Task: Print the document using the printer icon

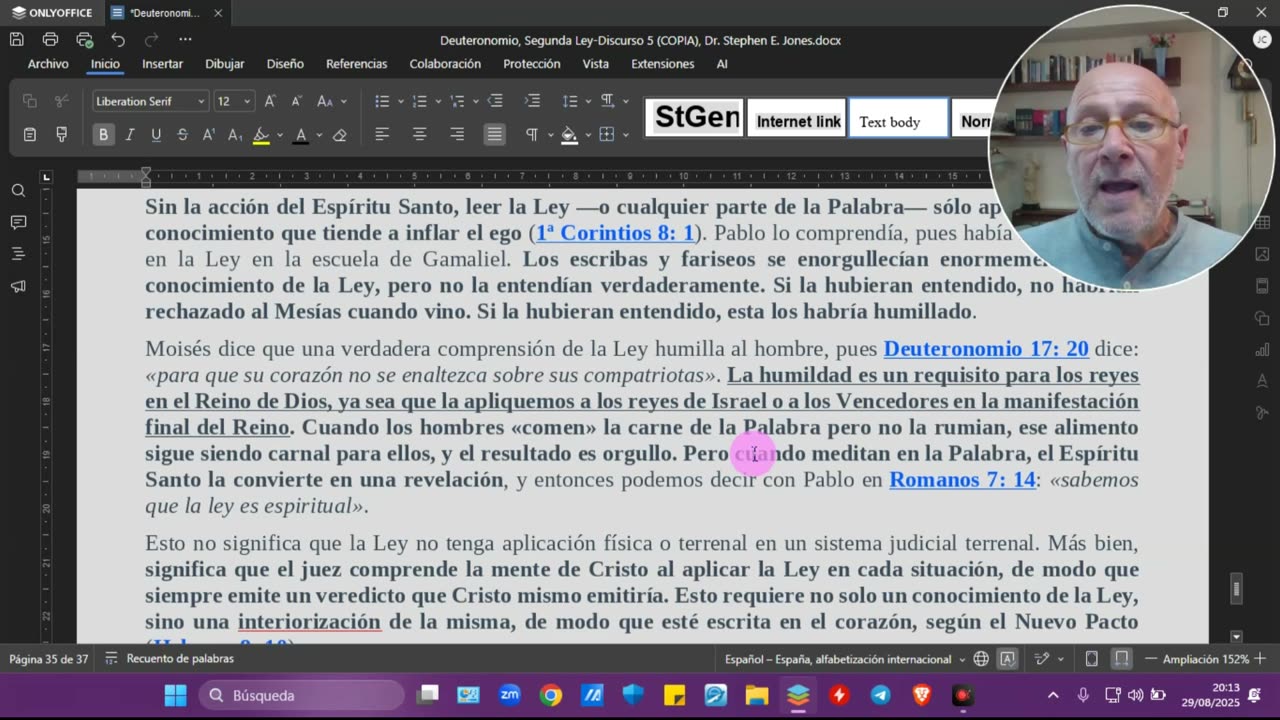Action: pos(50,40)
